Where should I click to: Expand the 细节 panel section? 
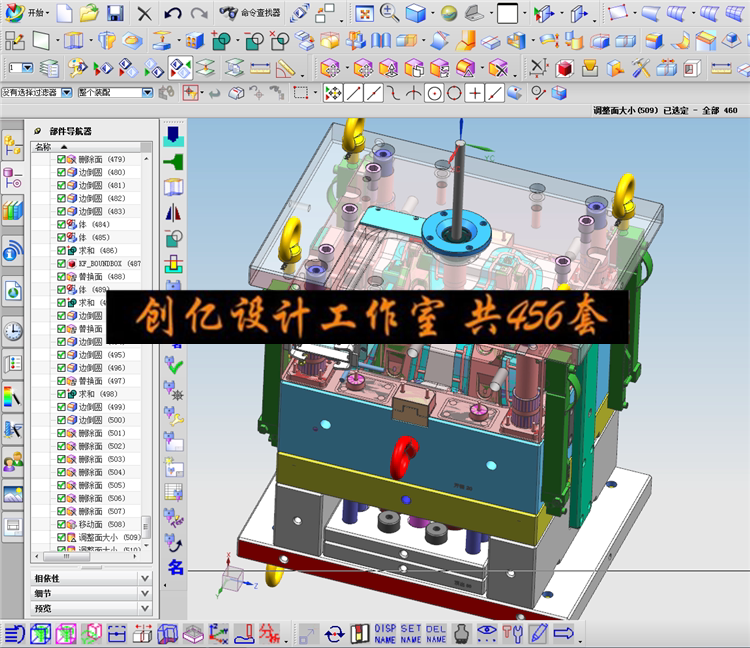tap(91, 593)
